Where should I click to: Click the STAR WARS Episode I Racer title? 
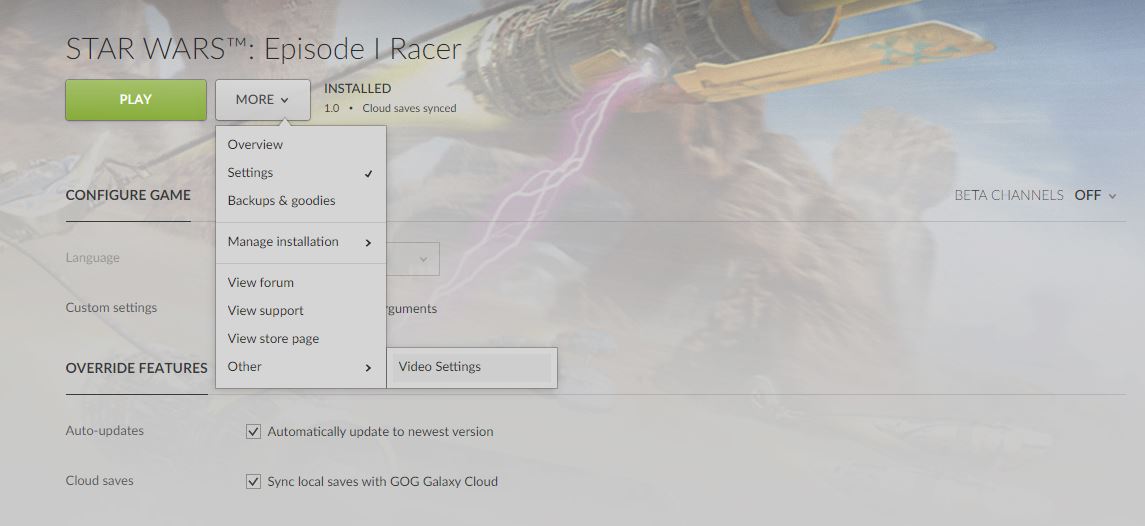pyautogui.click(x=264, y=49)
